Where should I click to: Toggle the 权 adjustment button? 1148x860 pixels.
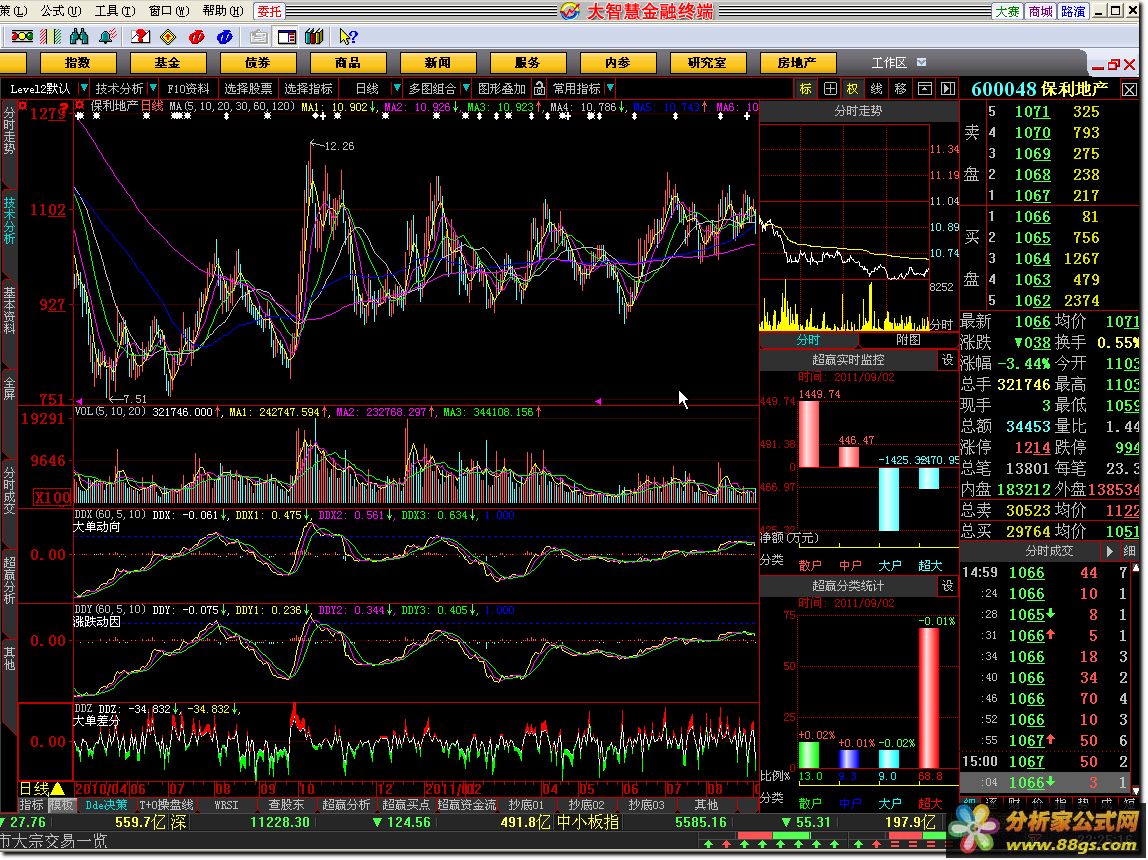[x=853, y=89]
